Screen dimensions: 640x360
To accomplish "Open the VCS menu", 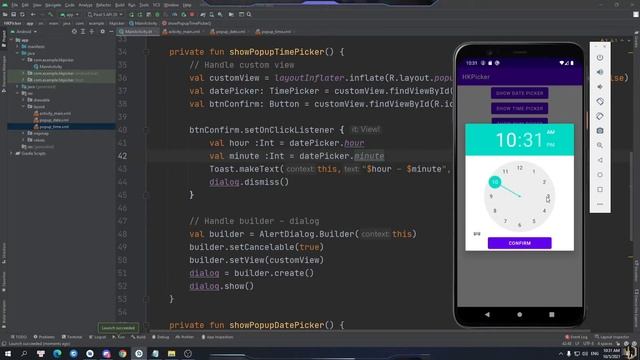I will click(x=157, y=5).
